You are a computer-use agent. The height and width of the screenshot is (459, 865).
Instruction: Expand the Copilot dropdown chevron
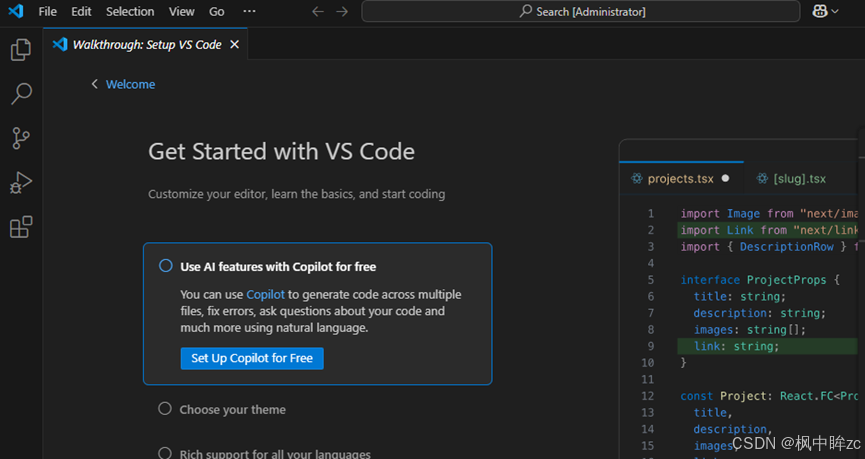point(835,11)
